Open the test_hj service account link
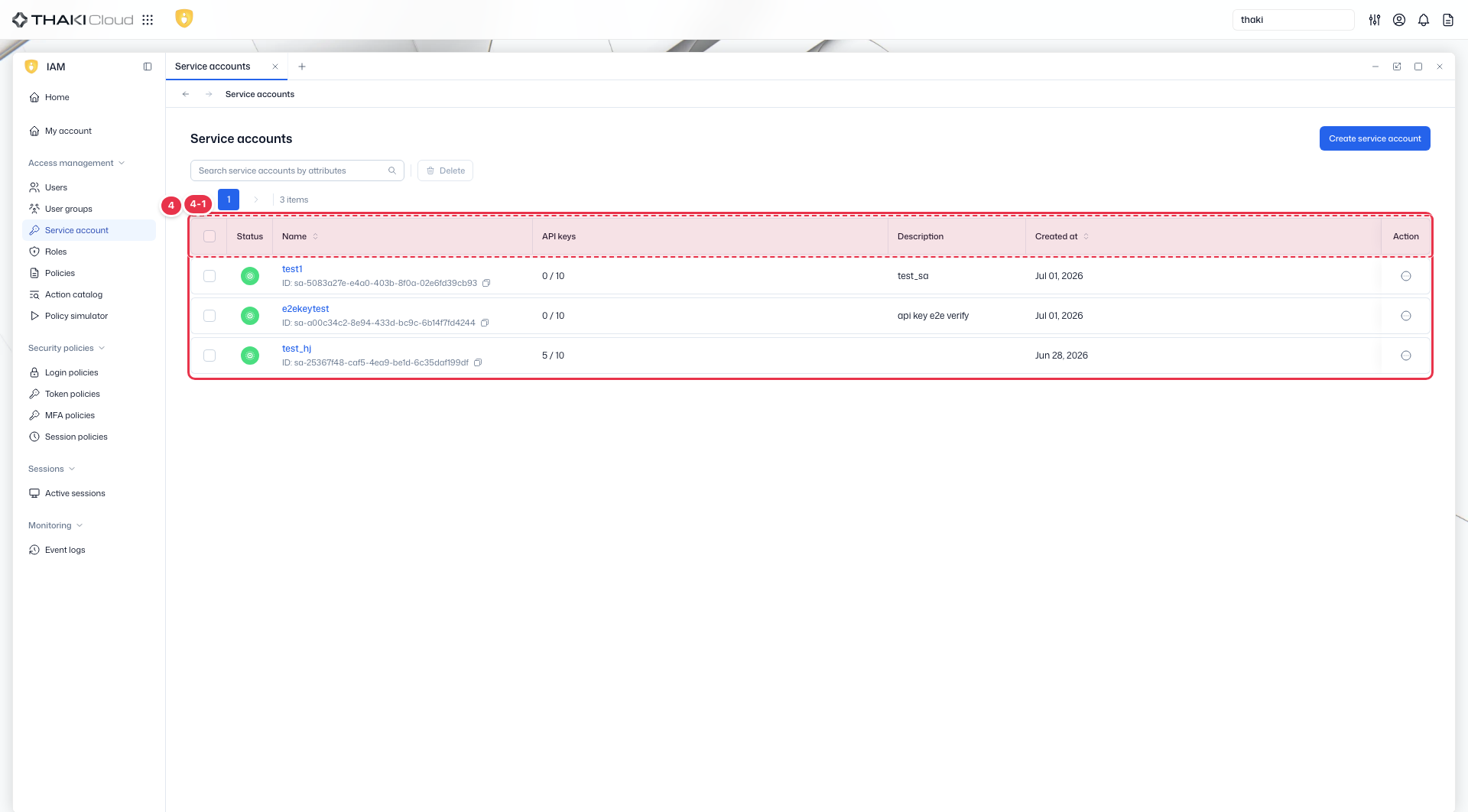Screen dimensions: 1468x812 [x=297, y=349]
